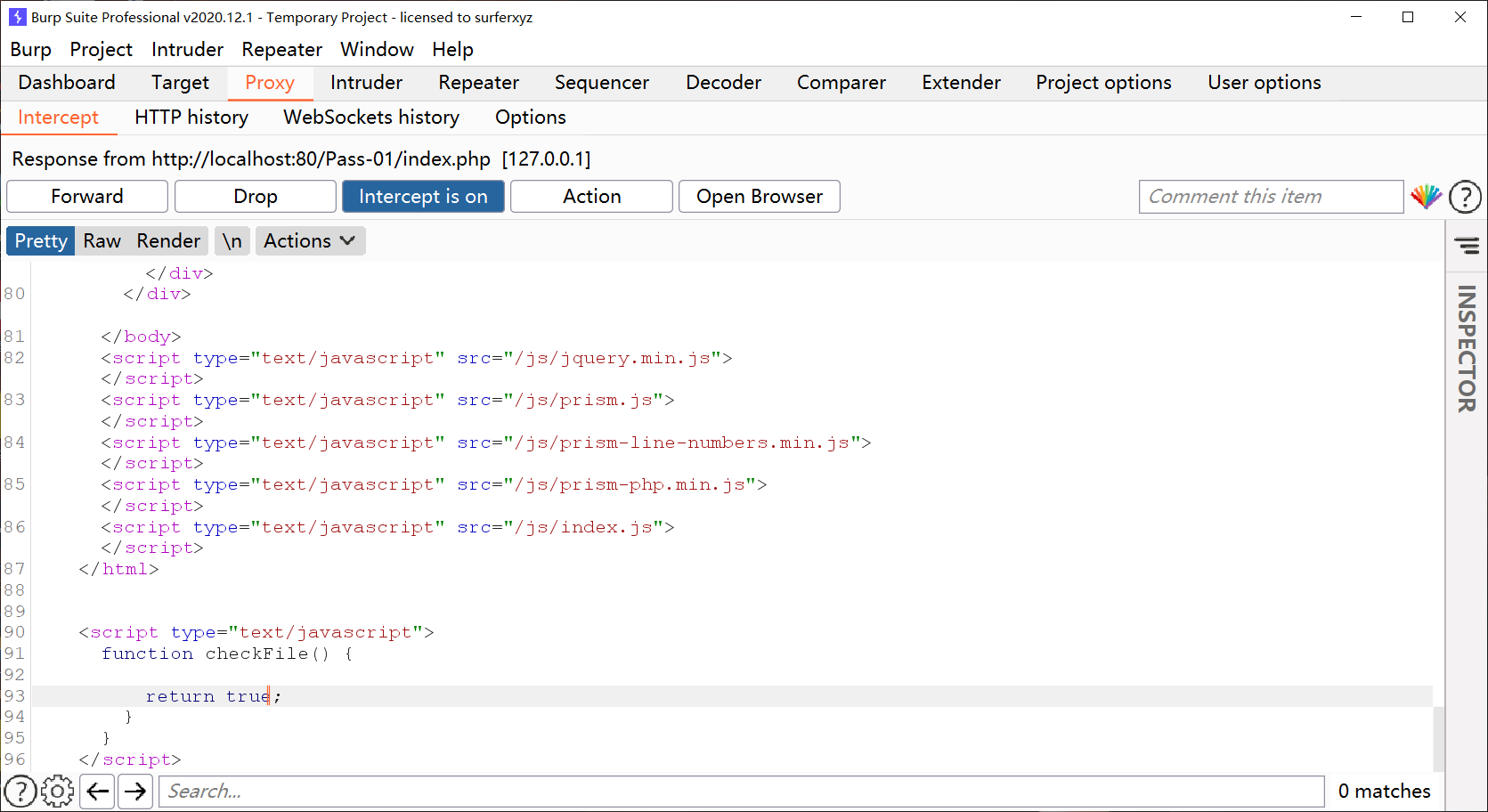
Task: Open the Decoder tab
Action: 723,83
